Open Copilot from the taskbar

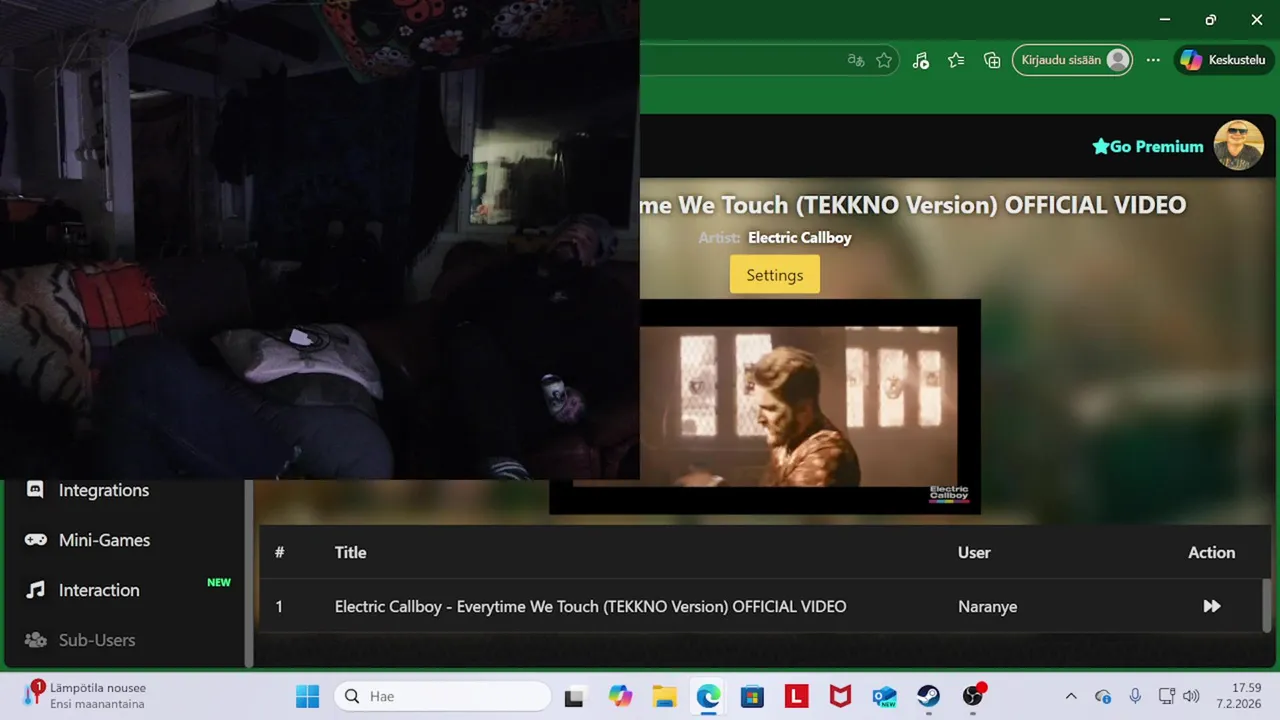[x=620, y=696]
